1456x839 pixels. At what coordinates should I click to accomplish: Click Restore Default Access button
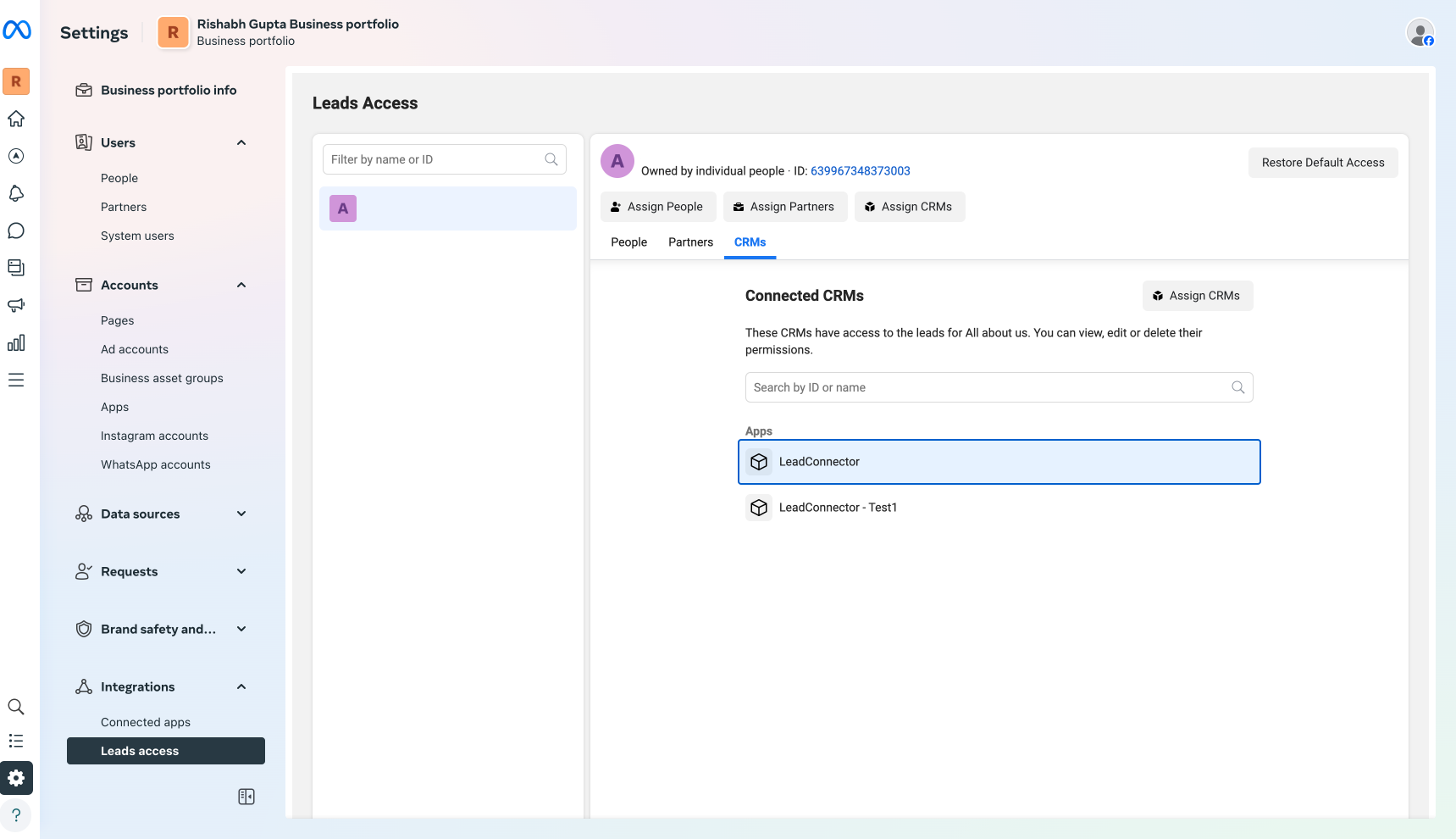click(x=1323, y=163)
